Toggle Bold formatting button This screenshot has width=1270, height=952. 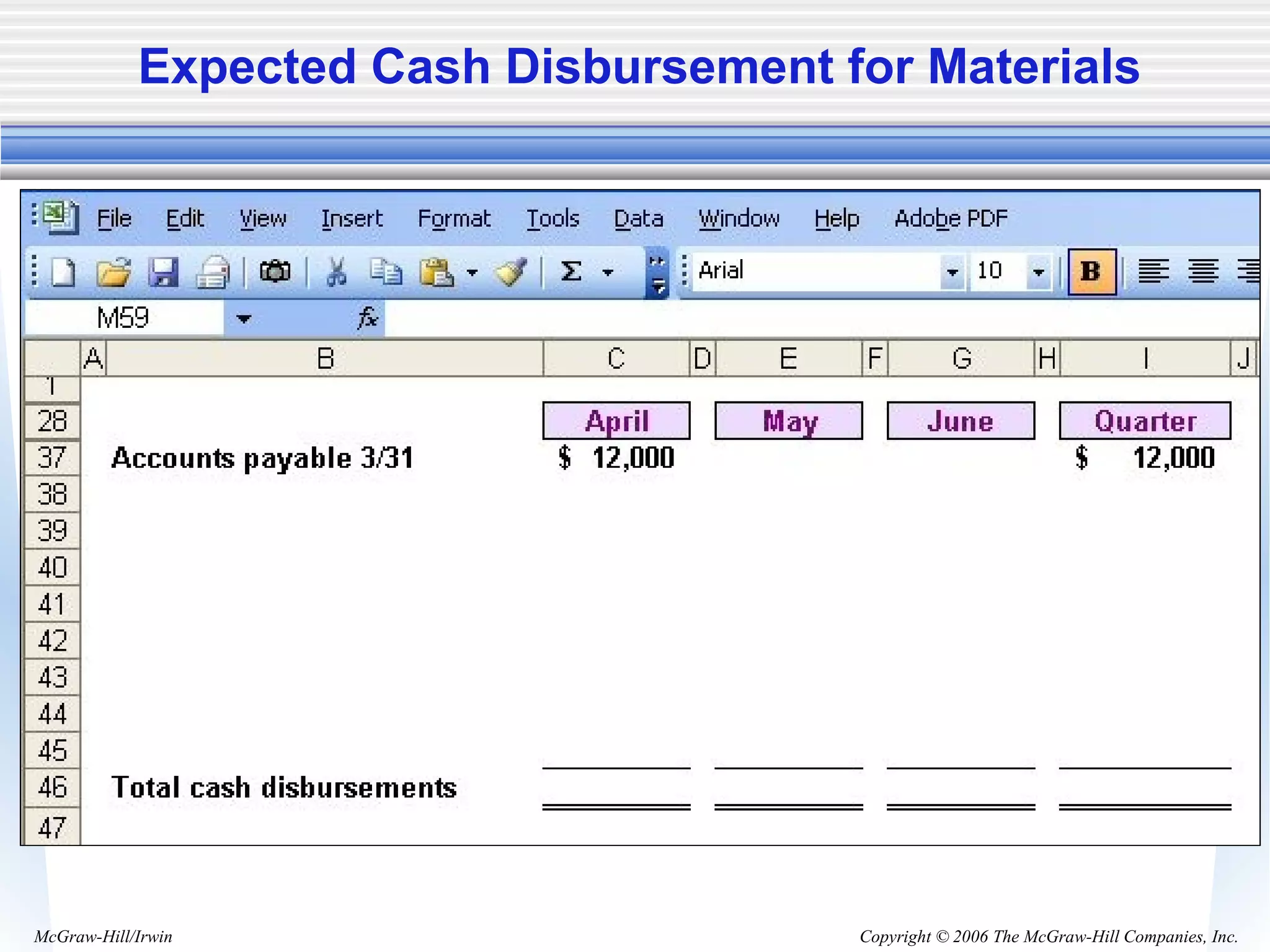(1092, 271)
